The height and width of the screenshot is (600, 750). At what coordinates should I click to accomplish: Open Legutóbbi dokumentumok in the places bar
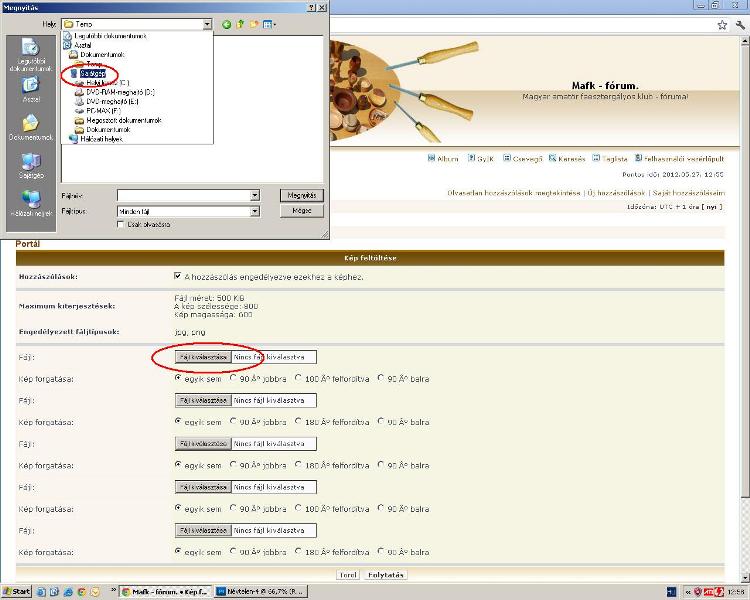point(31,51)
